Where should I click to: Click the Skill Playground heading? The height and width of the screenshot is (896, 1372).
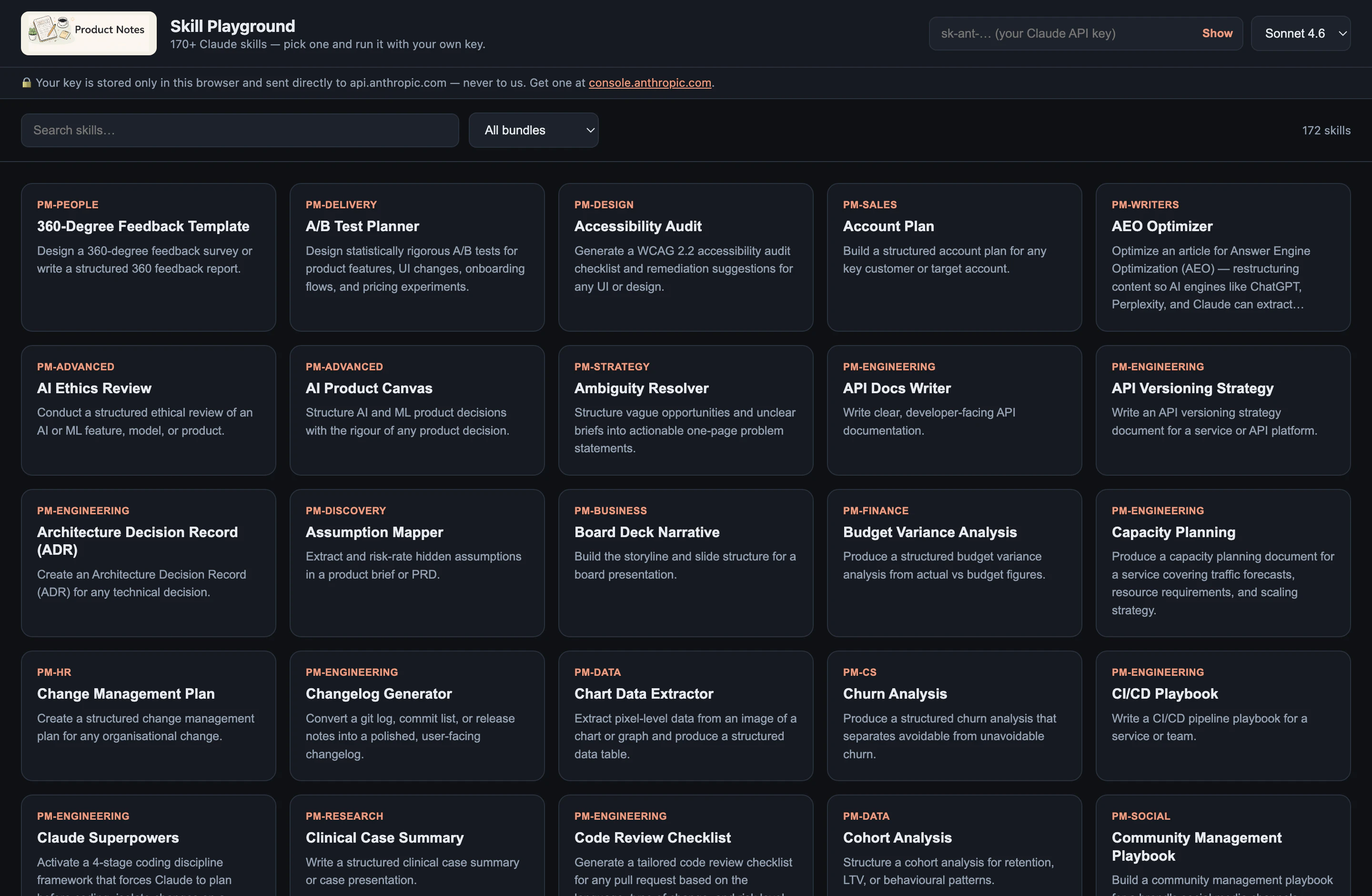pyautogui.click(x=232, y=26)
